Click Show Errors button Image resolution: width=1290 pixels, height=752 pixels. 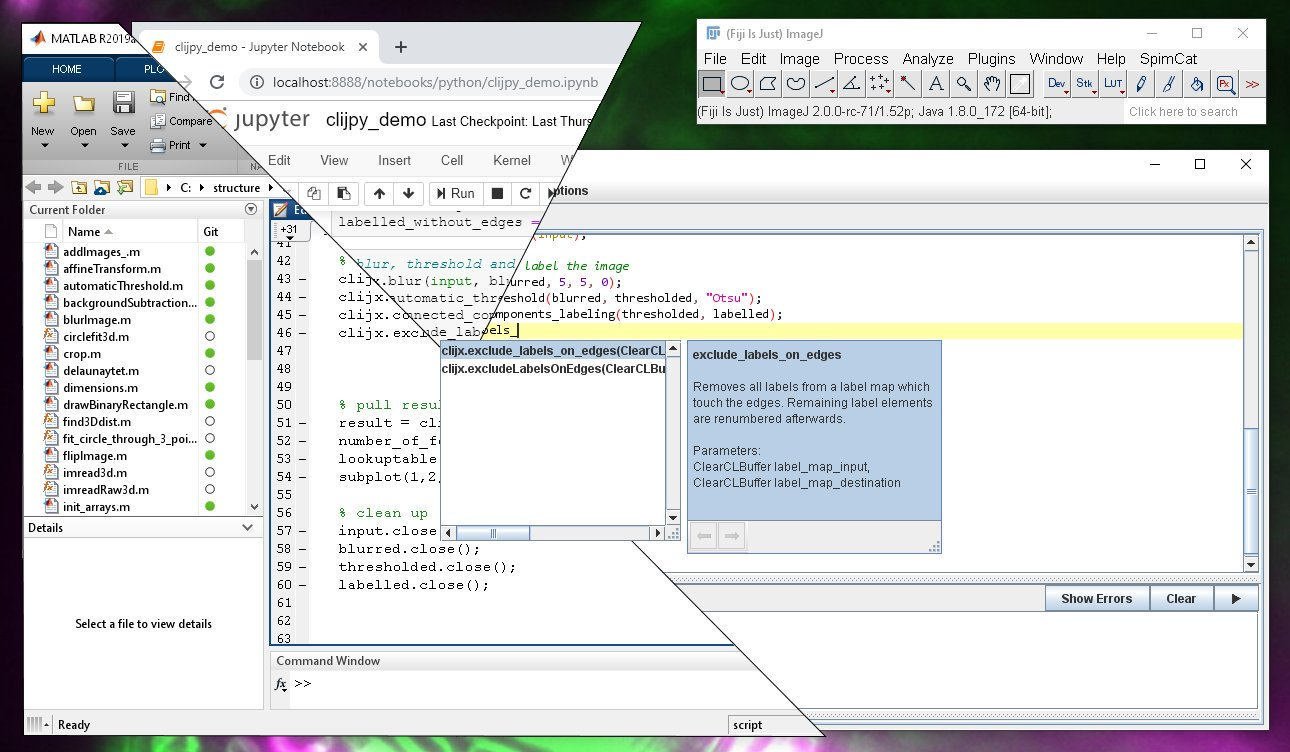tap(1096, 599)
